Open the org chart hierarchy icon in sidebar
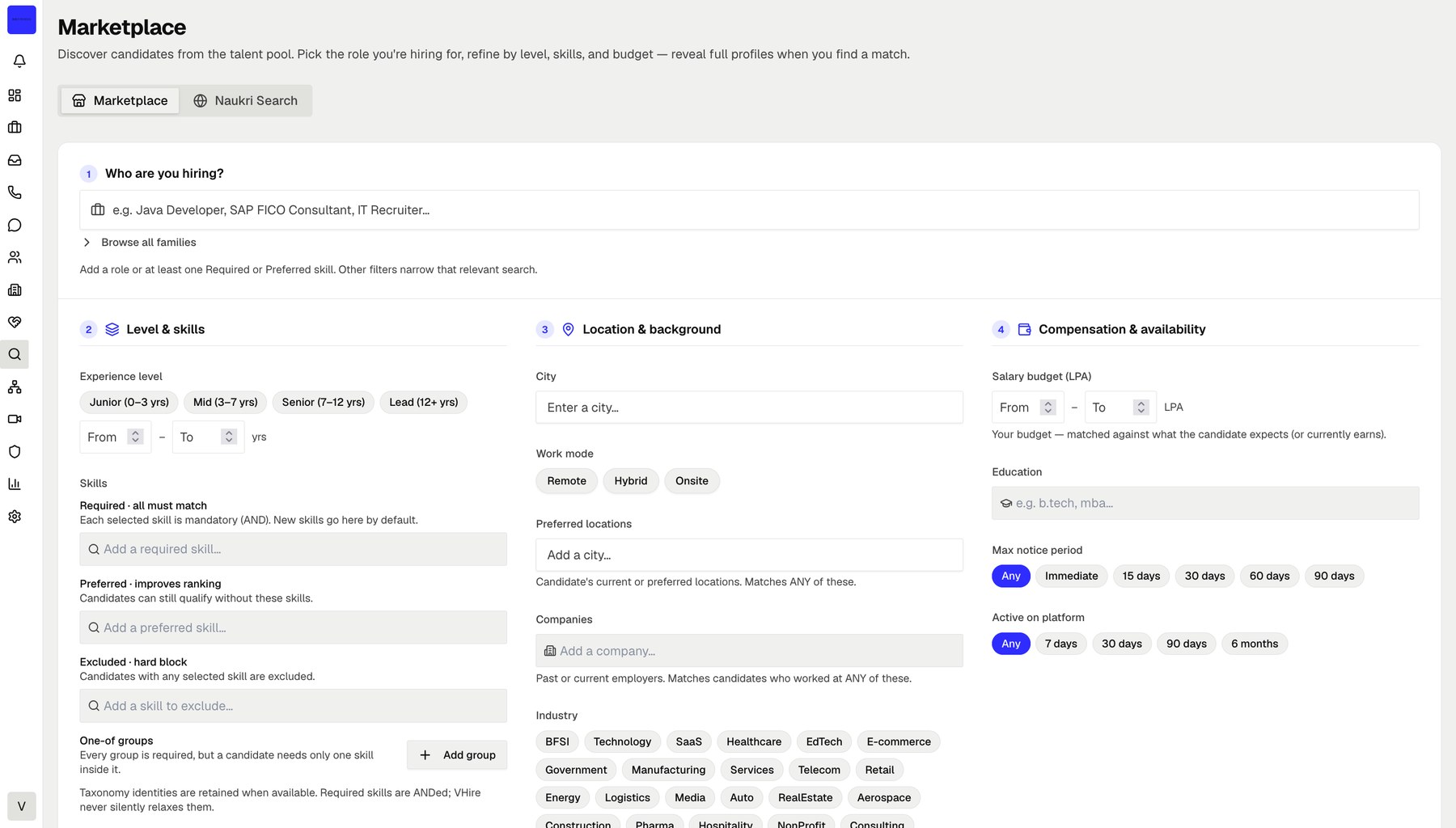Viewport: 1456px width, 828px height. click(15, 387)
